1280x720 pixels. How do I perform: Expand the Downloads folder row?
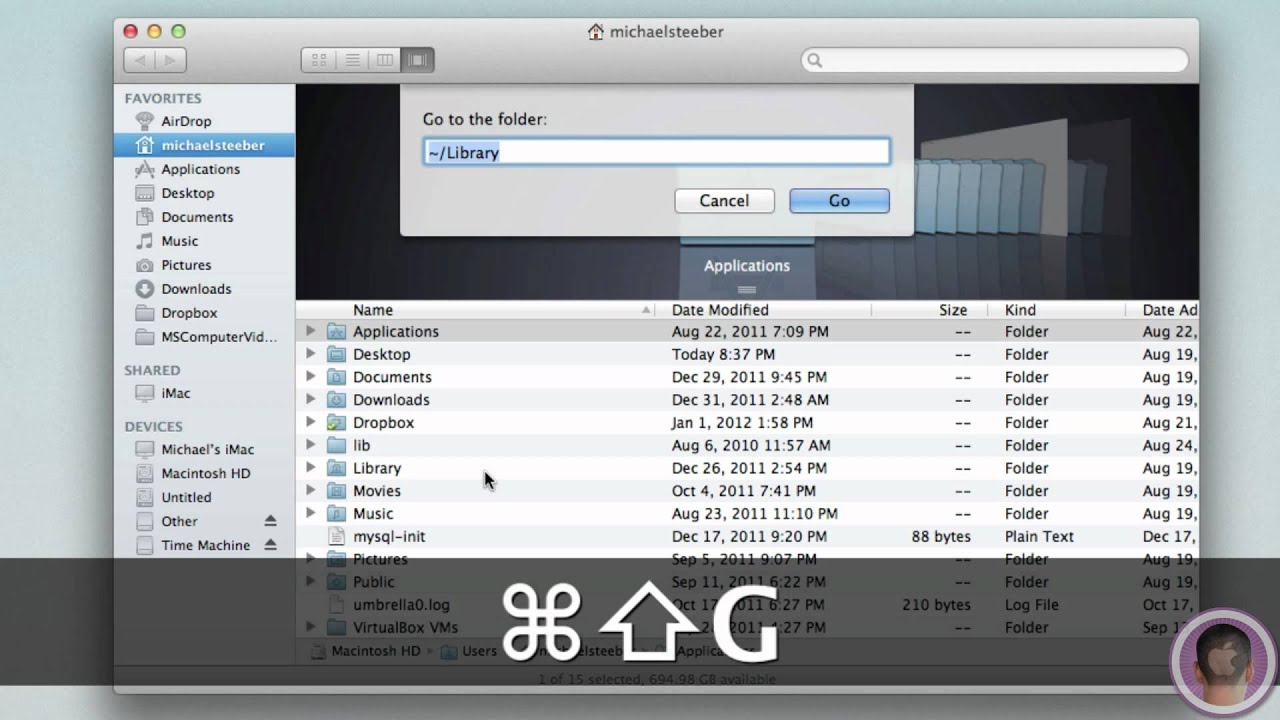coord(310,400)
